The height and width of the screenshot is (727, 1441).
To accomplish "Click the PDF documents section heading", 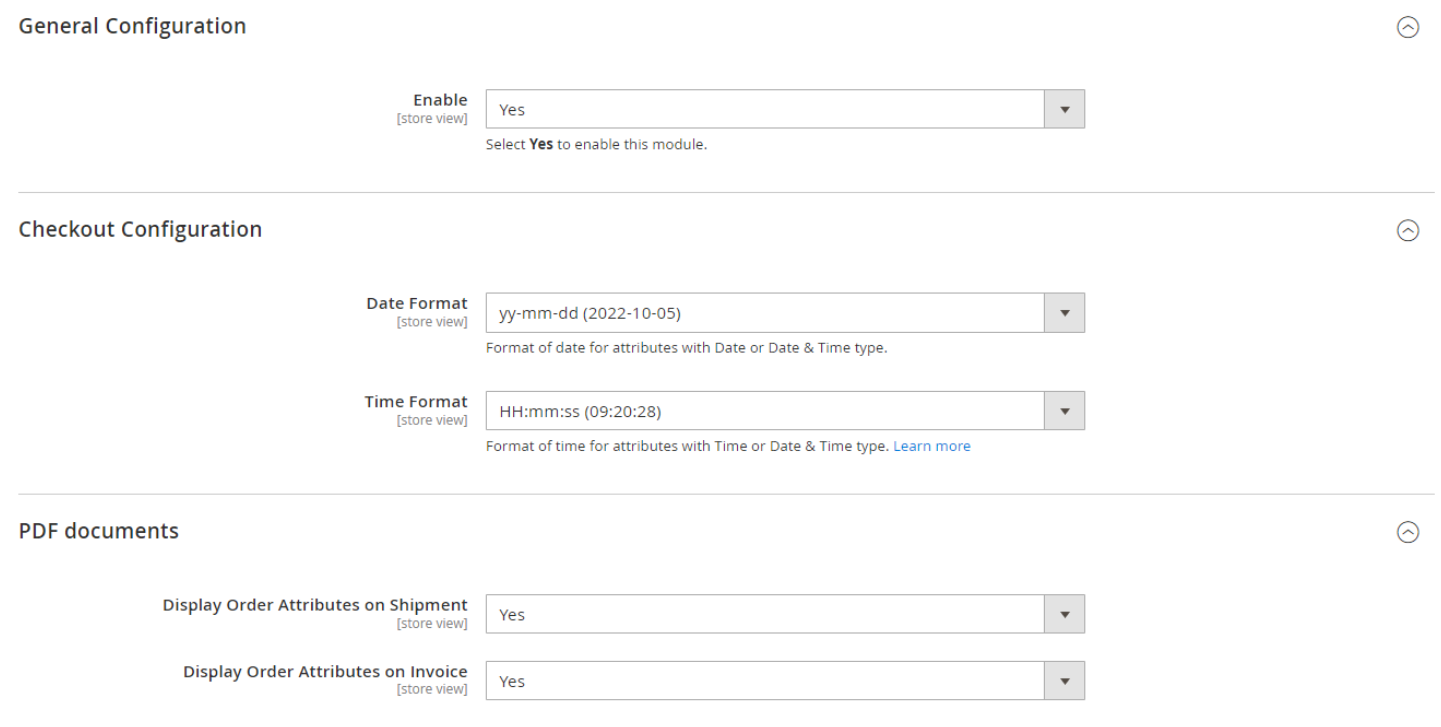I will coord(99,532).
